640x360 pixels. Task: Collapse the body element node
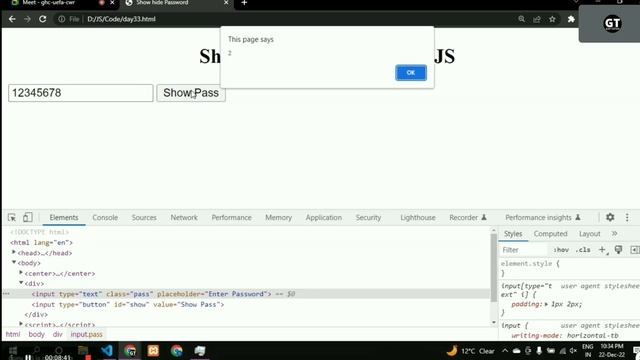14,262
